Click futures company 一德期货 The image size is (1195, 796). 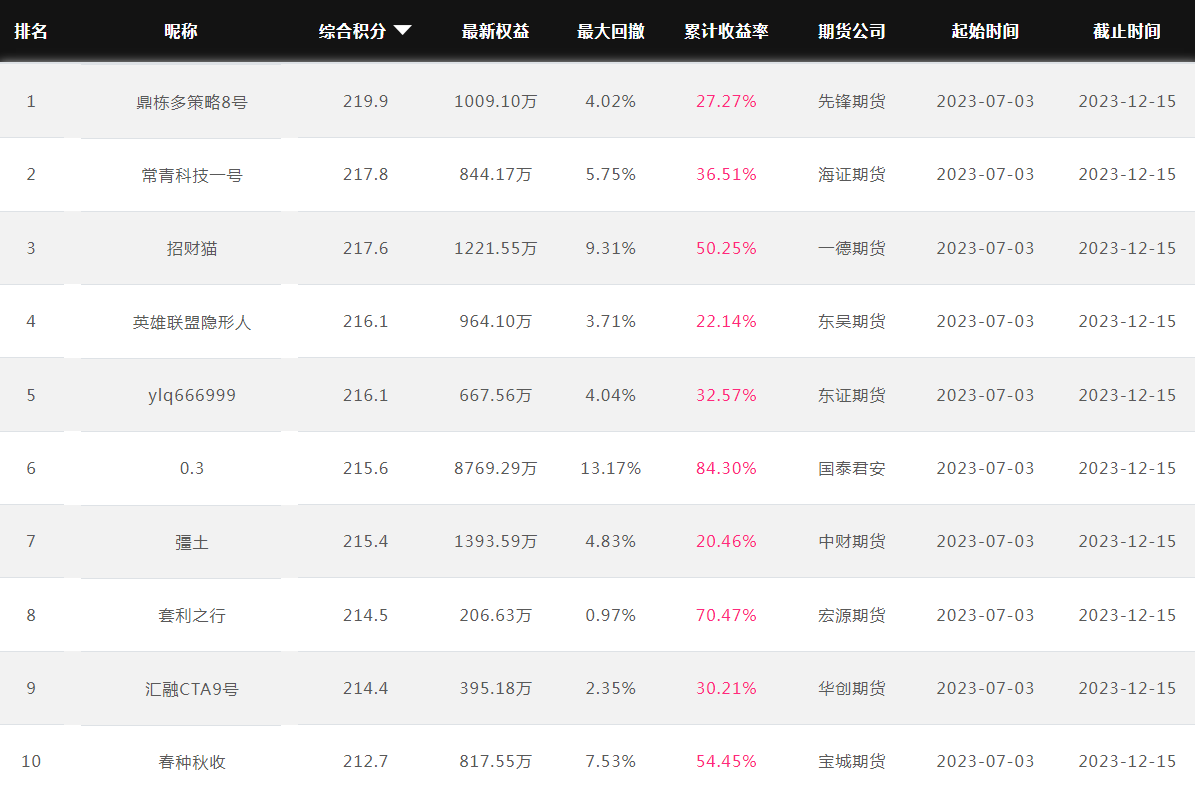(851, 249)
